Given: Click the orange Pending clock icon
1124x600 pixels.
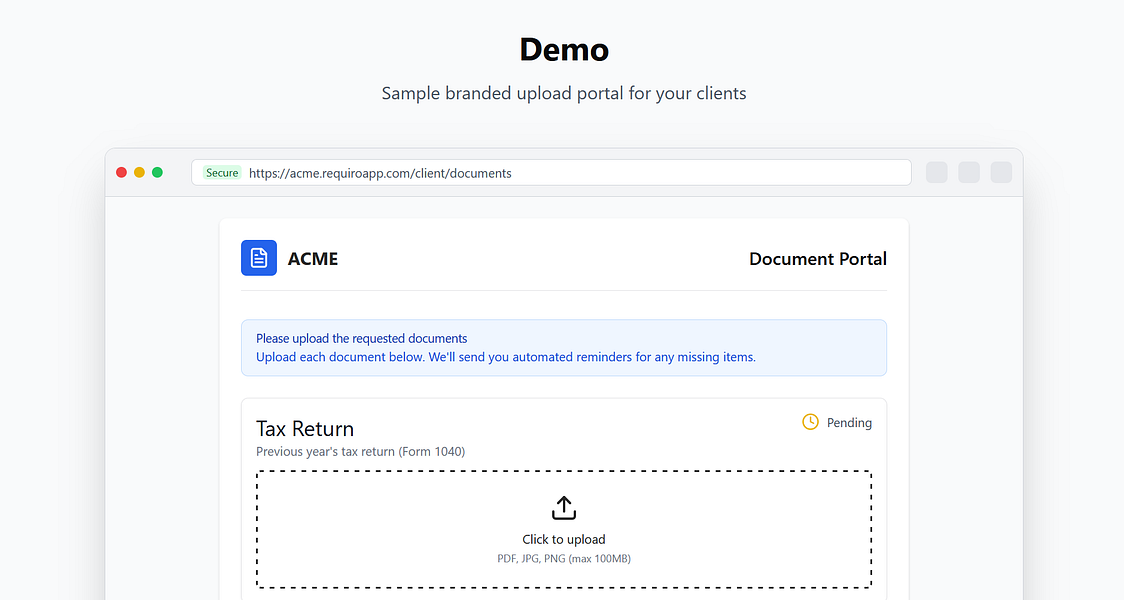Looking at the screenshot, I should 810,422.
